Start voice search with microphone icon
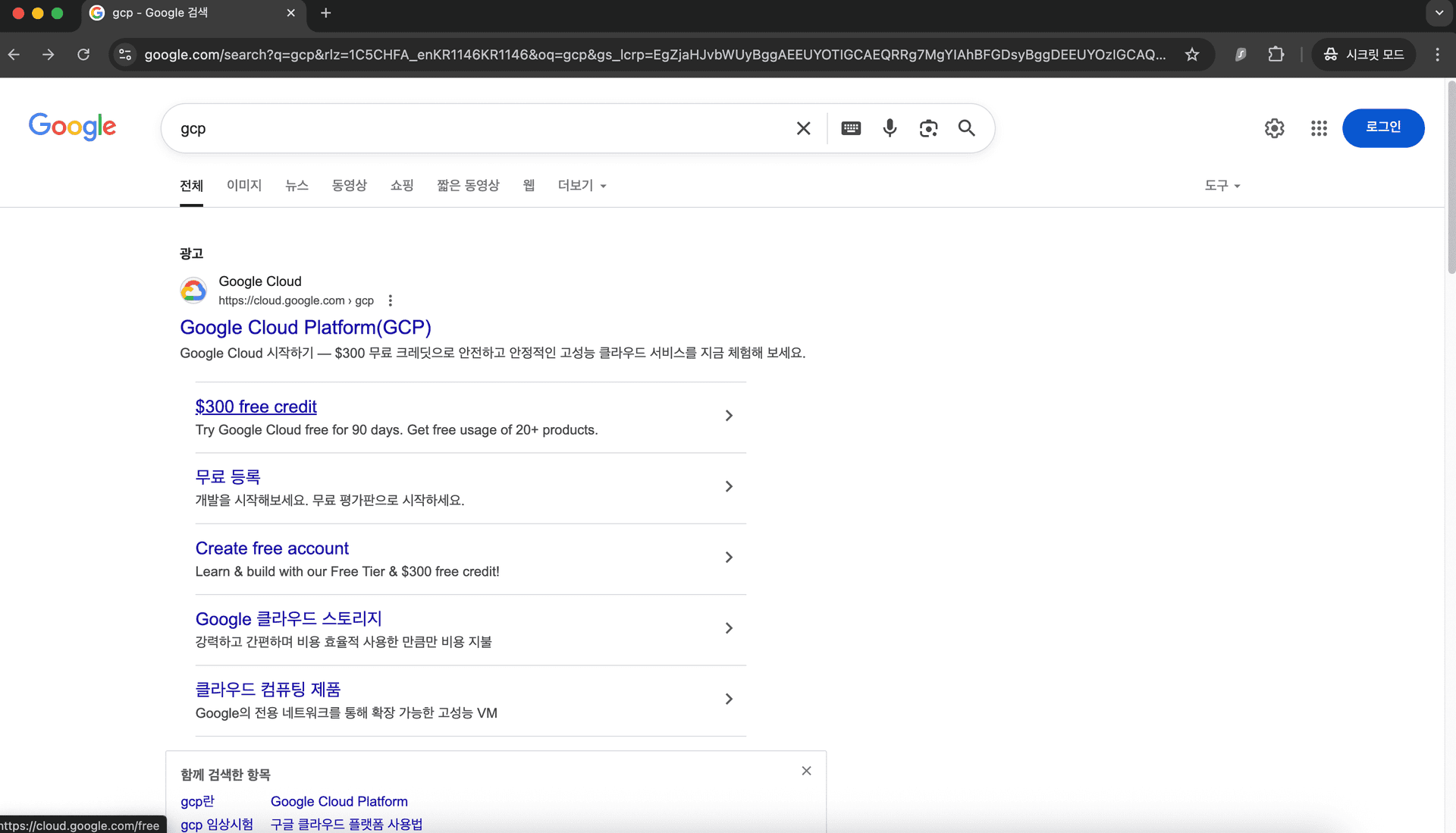The height and width of the screenshot is (833, 1456). coord(890,128)
